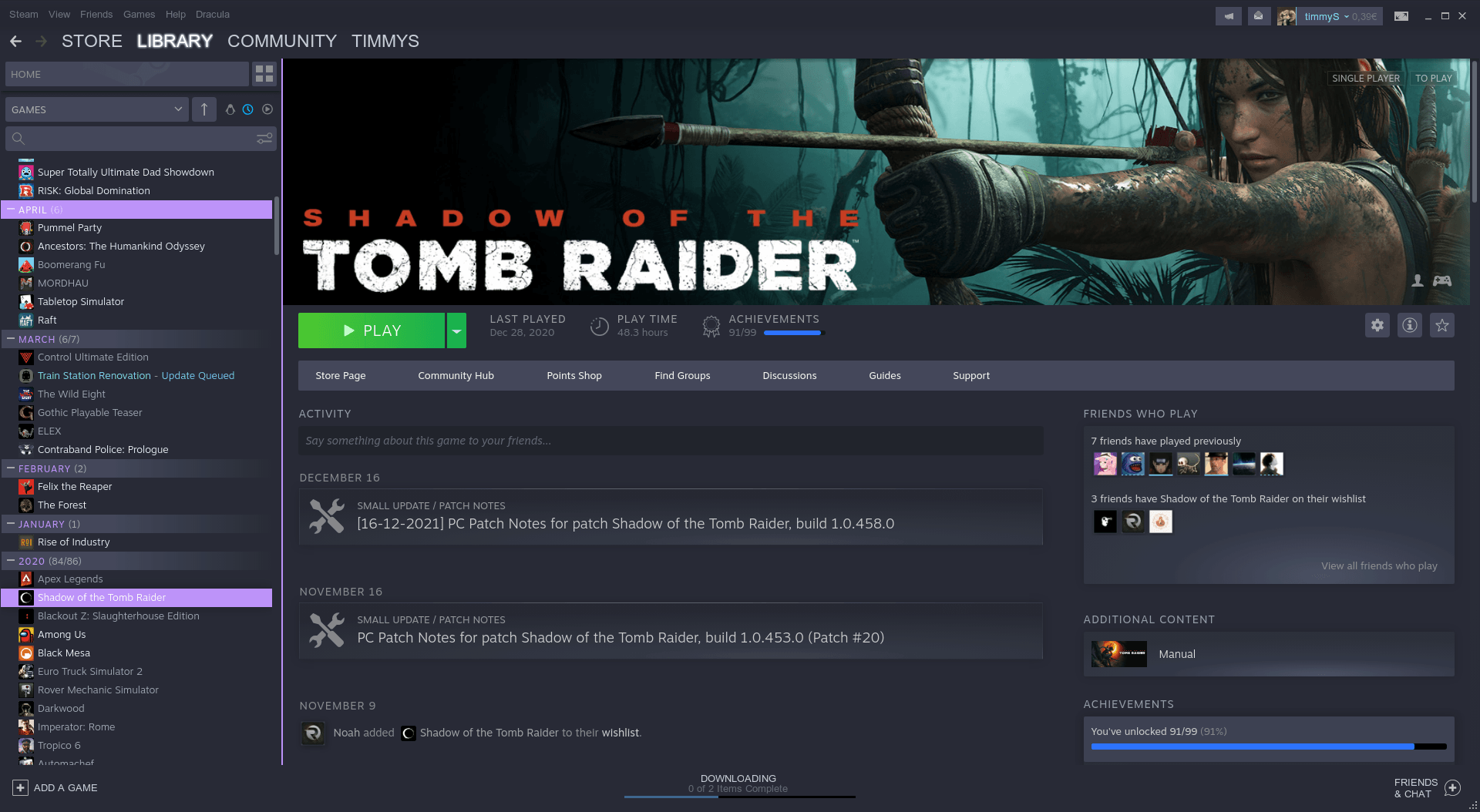Viewport: 1480px width, 812px height.
Task: Click the game info circle icon
Action: pyautogui.click(x=1410, y=325)
